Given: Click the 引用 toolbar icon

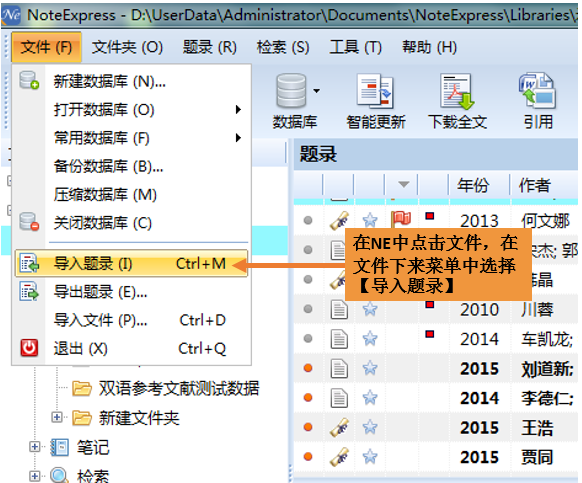Looking at the screenshot, I should (537, 92).
